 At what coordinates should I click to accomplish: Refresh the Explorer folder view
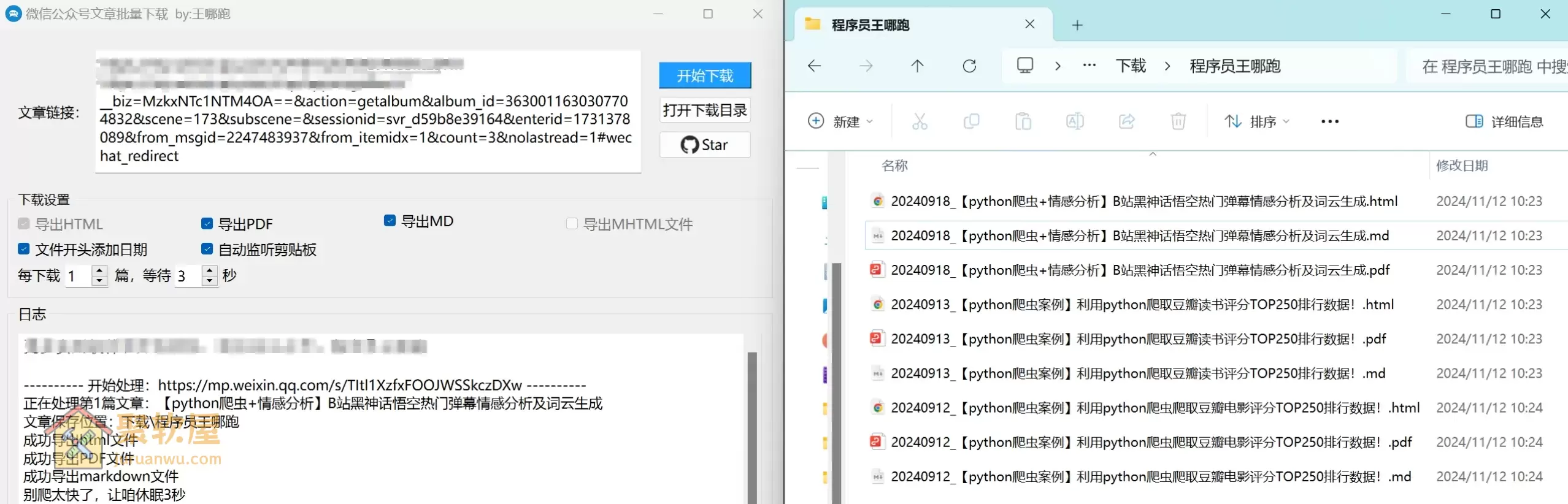coord(969,66)
